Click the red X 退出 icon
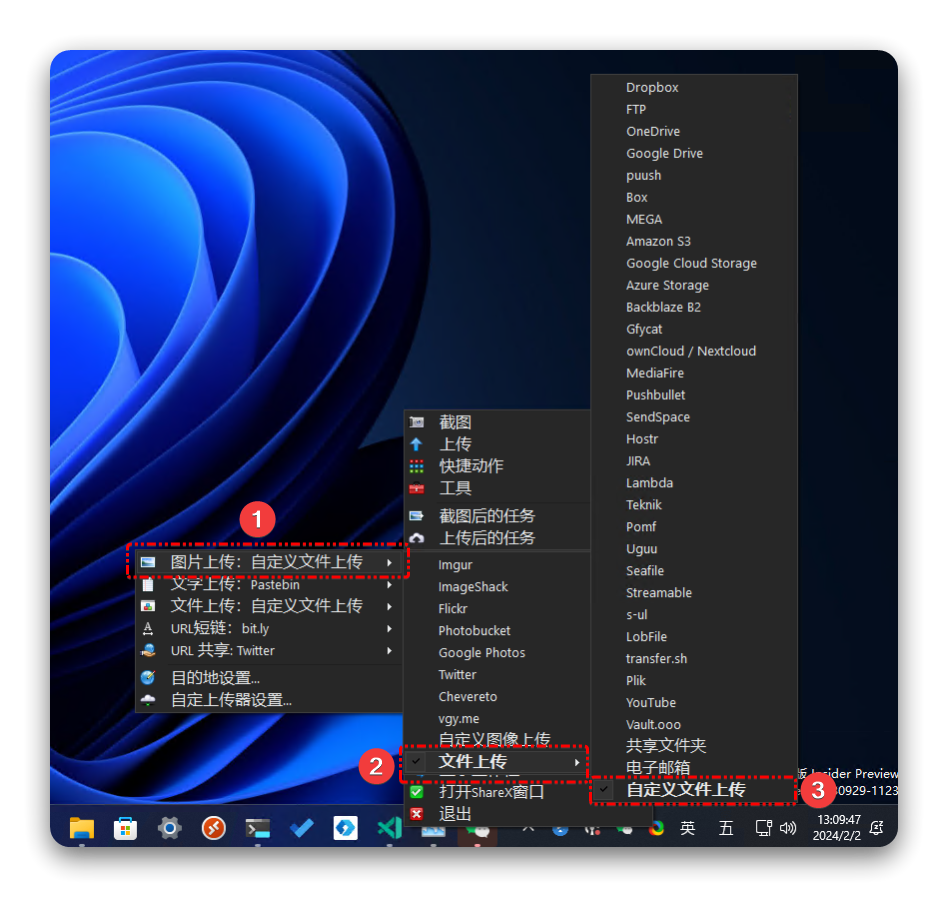948x897 pixels. (417, 814)
